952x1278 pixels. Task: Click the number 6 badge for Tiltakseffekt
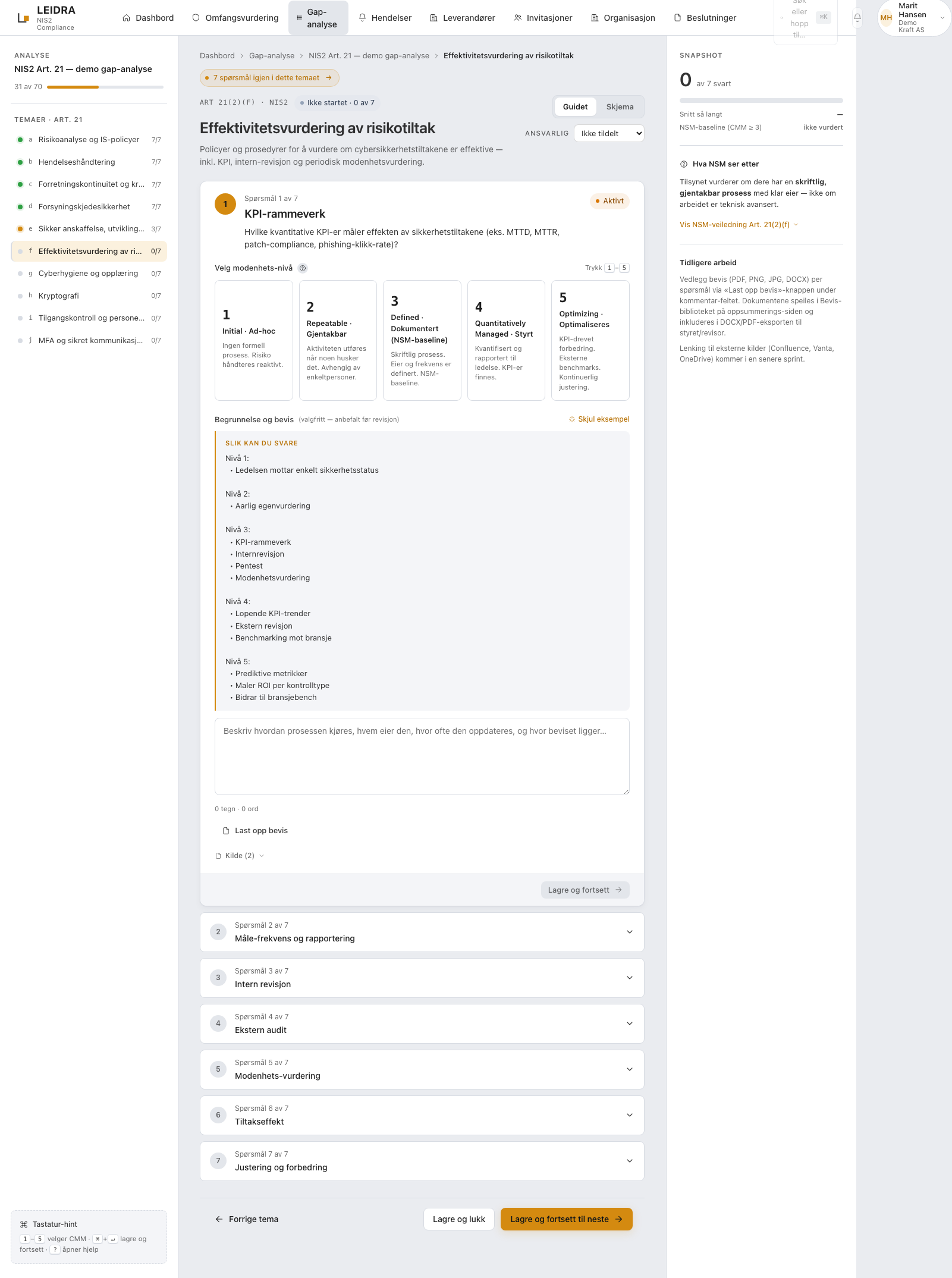(x=218, y=1115)
